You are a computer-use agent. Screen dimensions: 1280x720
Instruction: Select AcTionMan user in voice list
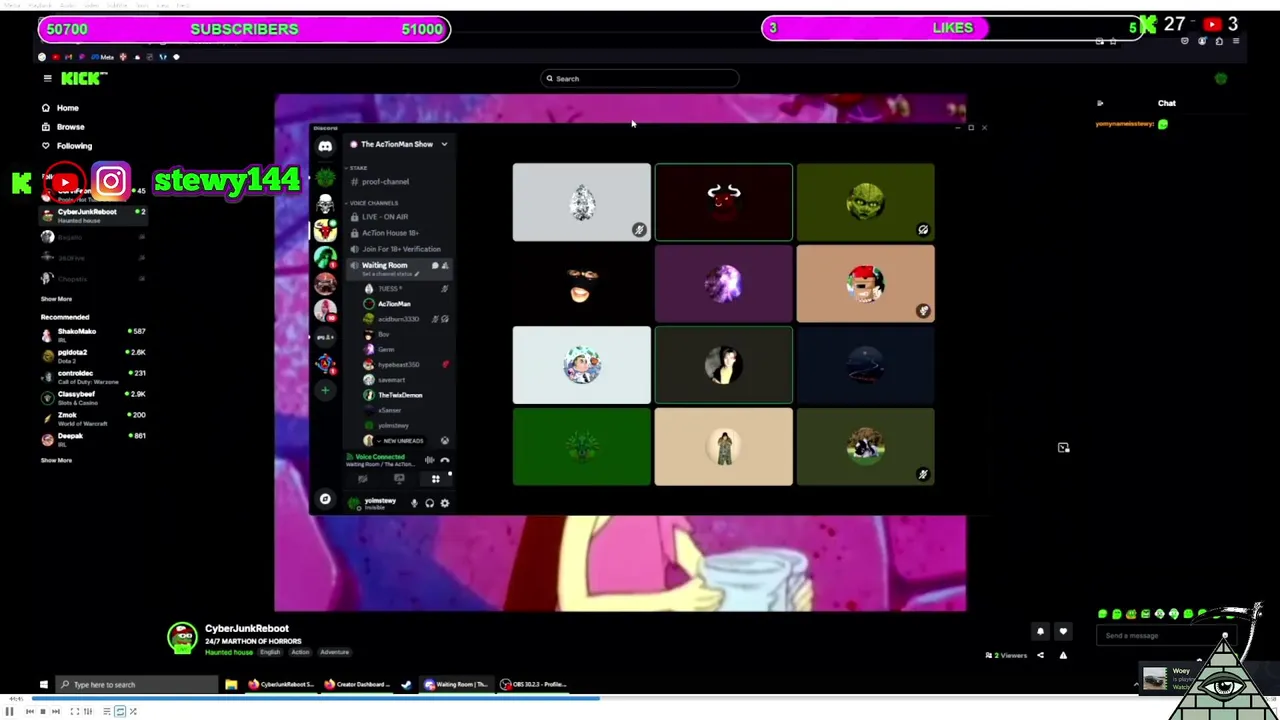click(x=394, y=304)
